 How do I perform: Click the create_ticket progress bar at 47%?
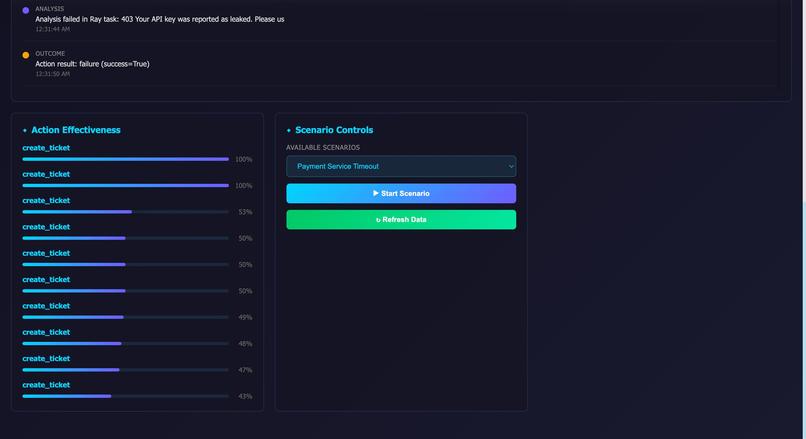[x=125, y=370]
